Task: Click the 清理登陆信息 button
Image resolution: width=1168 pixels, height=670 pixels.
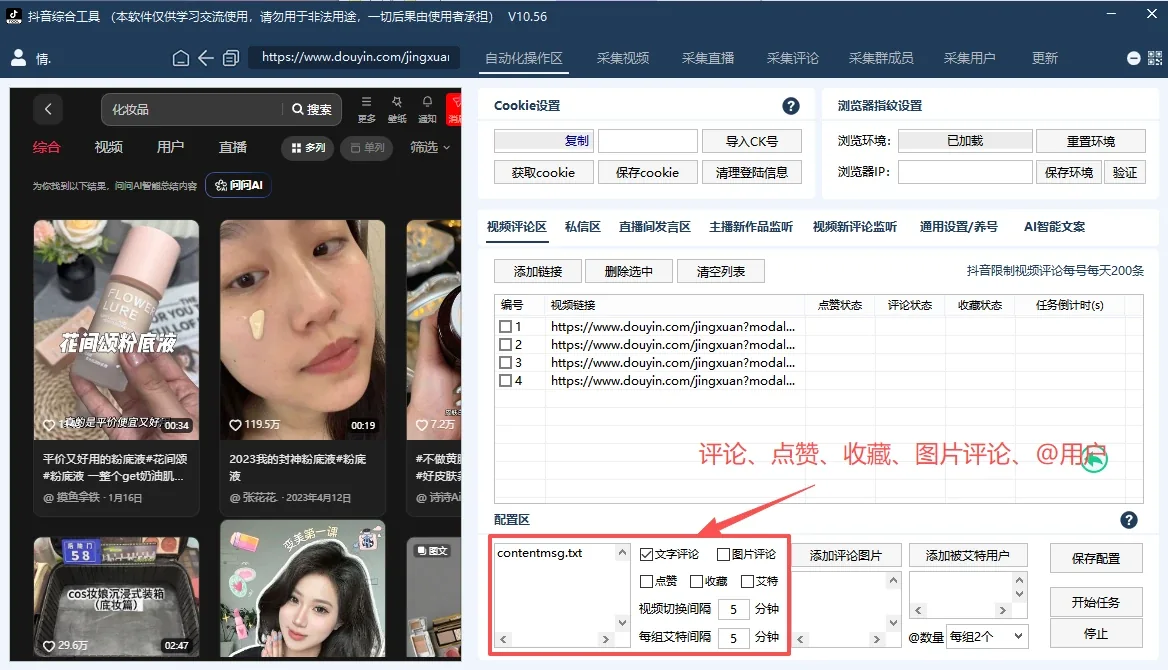Action: point(752,172)
